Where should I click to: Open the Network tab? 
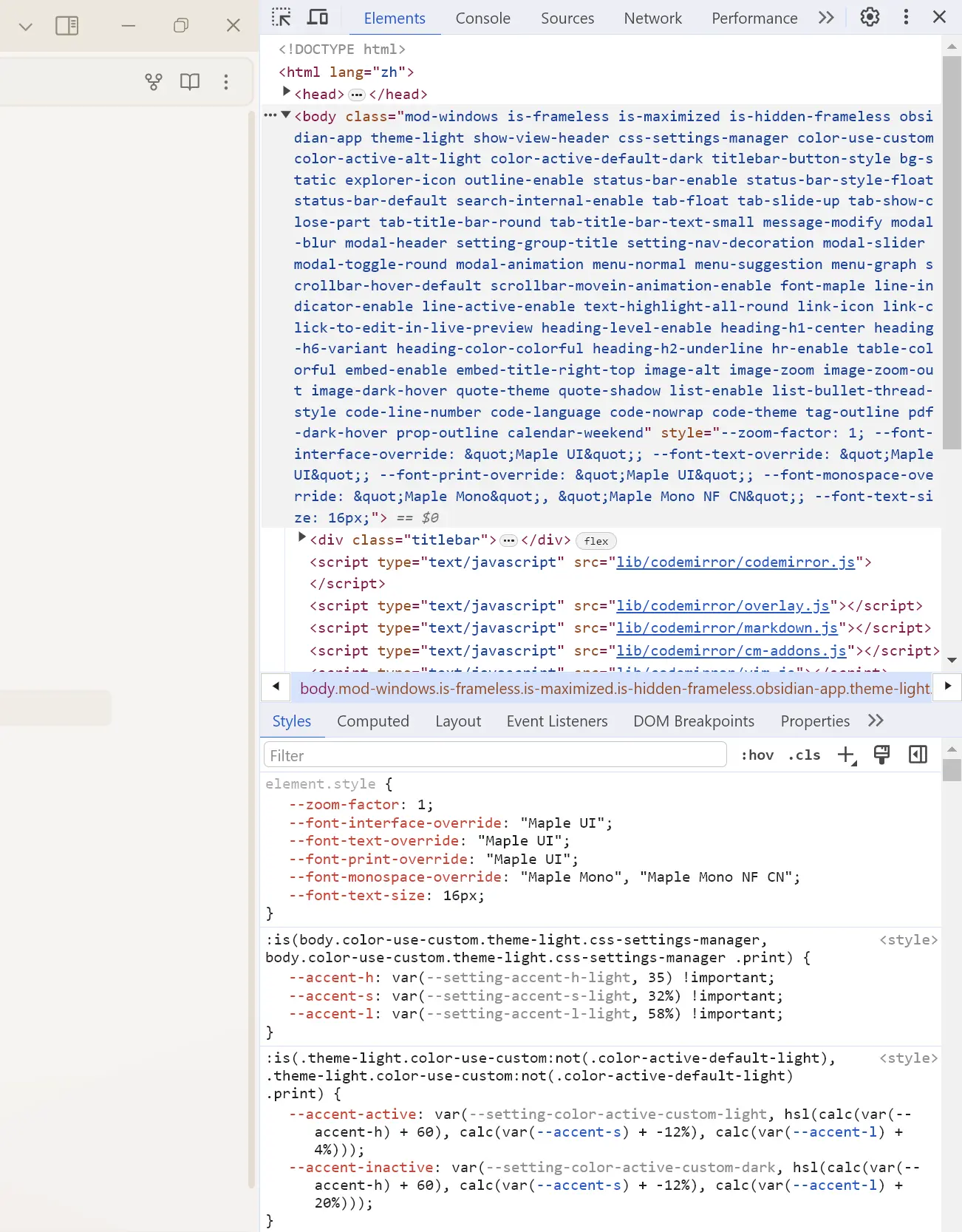653,18
